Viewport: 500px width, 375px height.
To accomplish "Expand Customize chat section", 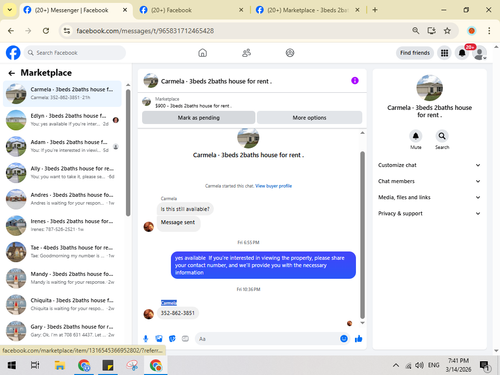I will pos(429,165).
